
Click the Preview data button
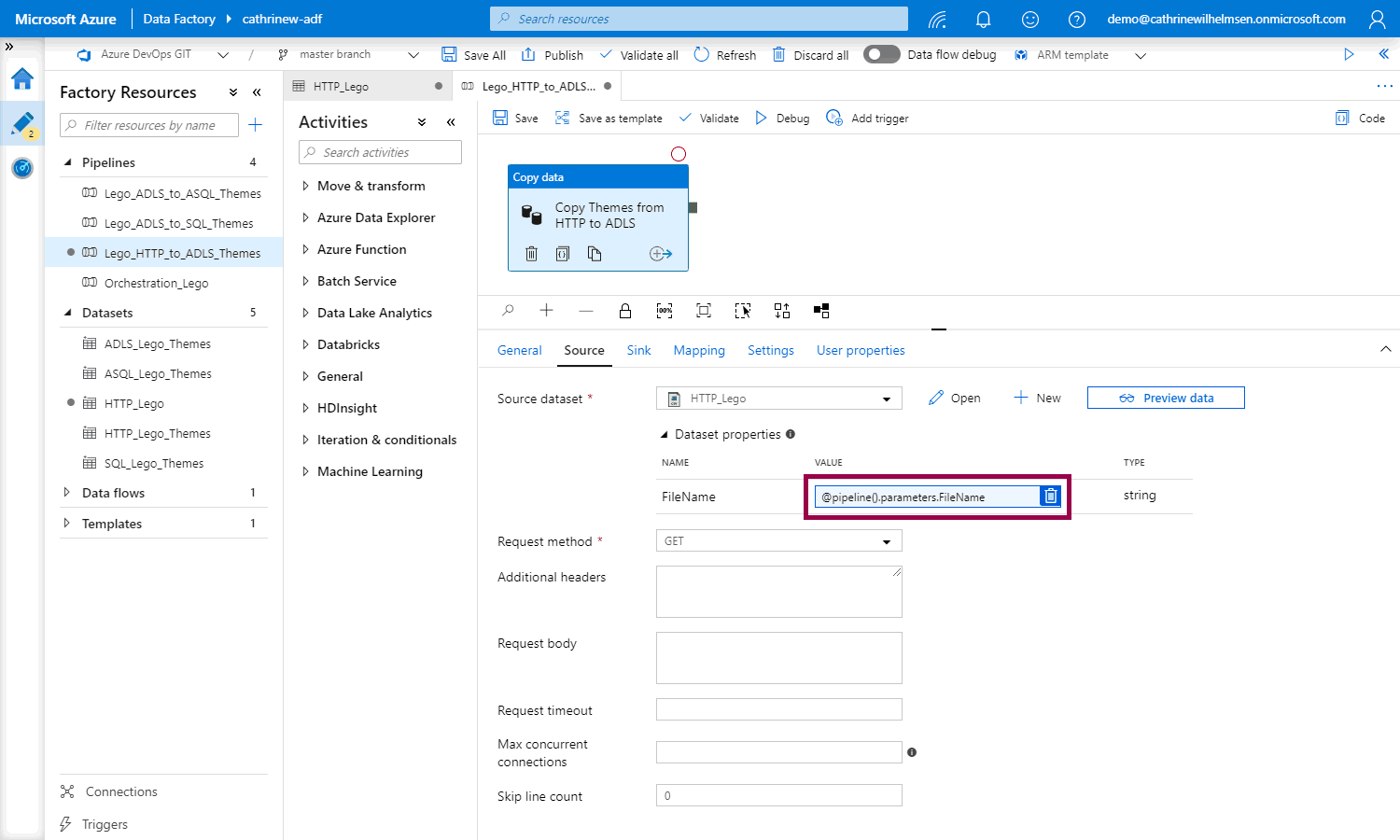coord(1166,399)
